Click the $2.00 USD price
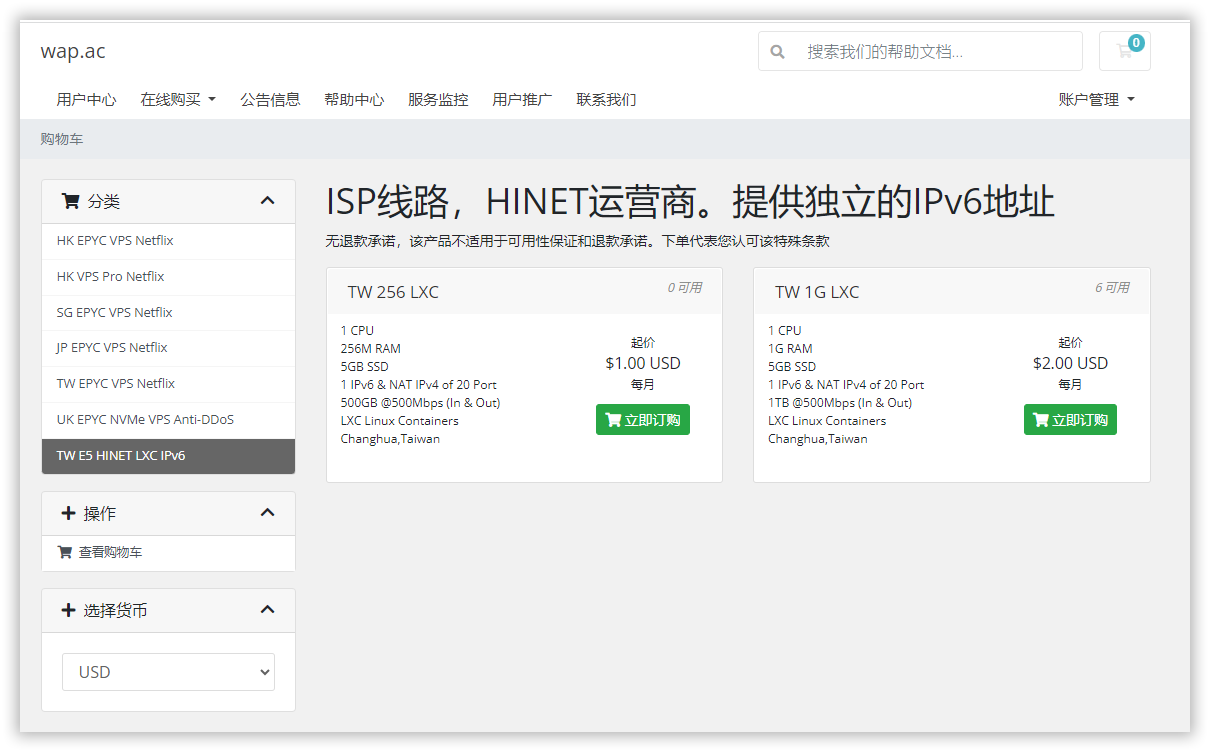The image size is (1210, 752). click(x=1070, y=363)
